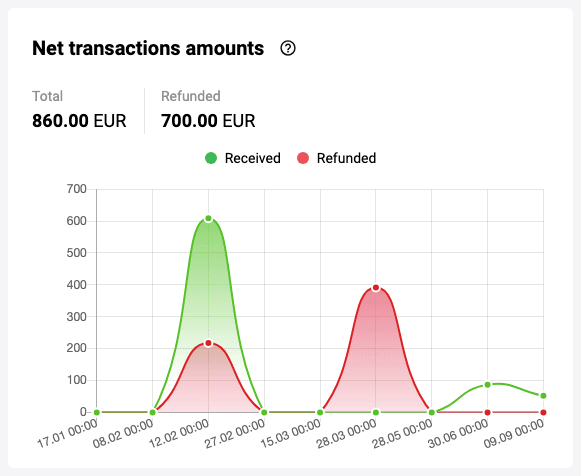Select the Refunded peak point at 28.03

pos(376,288)
